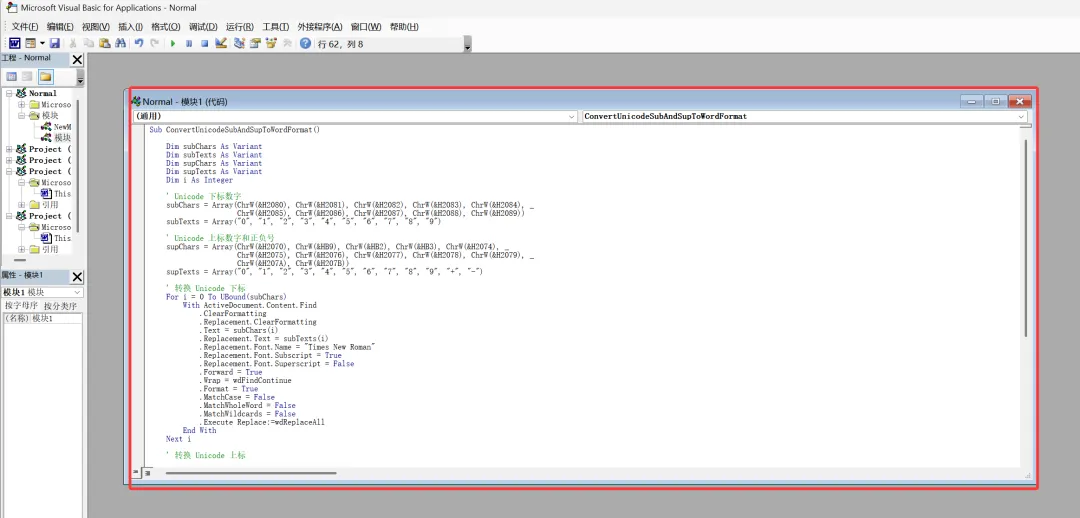Close the 属性 - 模块1 properties panel

pos(77,276)
